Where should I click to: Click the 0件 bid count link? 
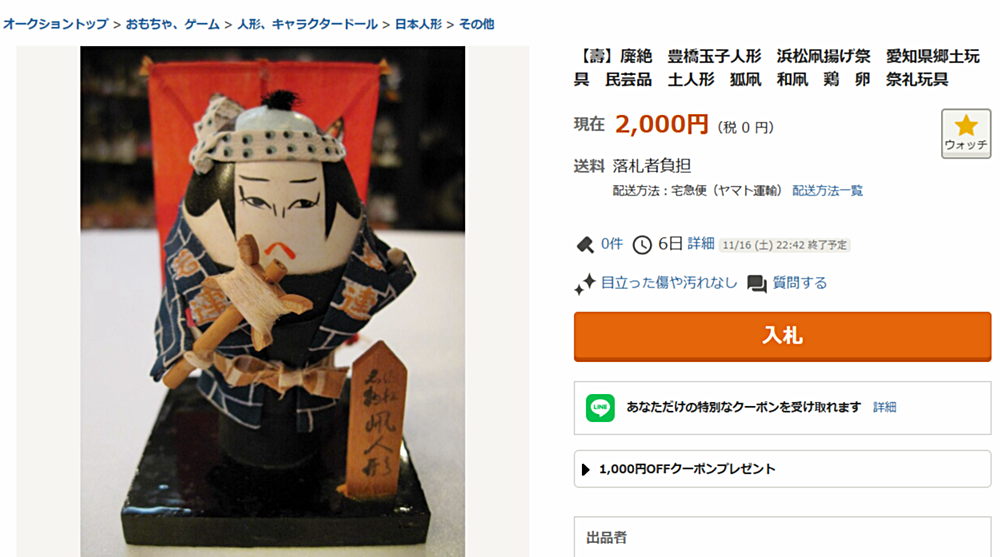click(x=612, y=244)
